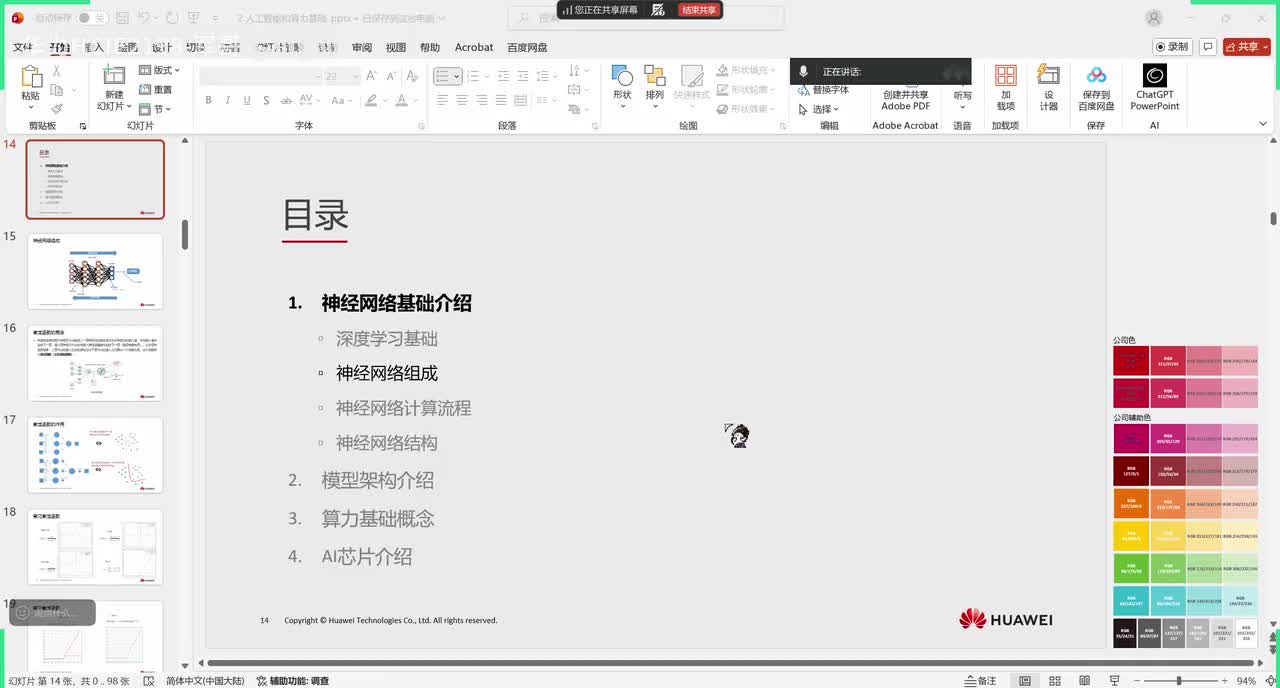Switch to the Acrobat tab

[474, 47]
